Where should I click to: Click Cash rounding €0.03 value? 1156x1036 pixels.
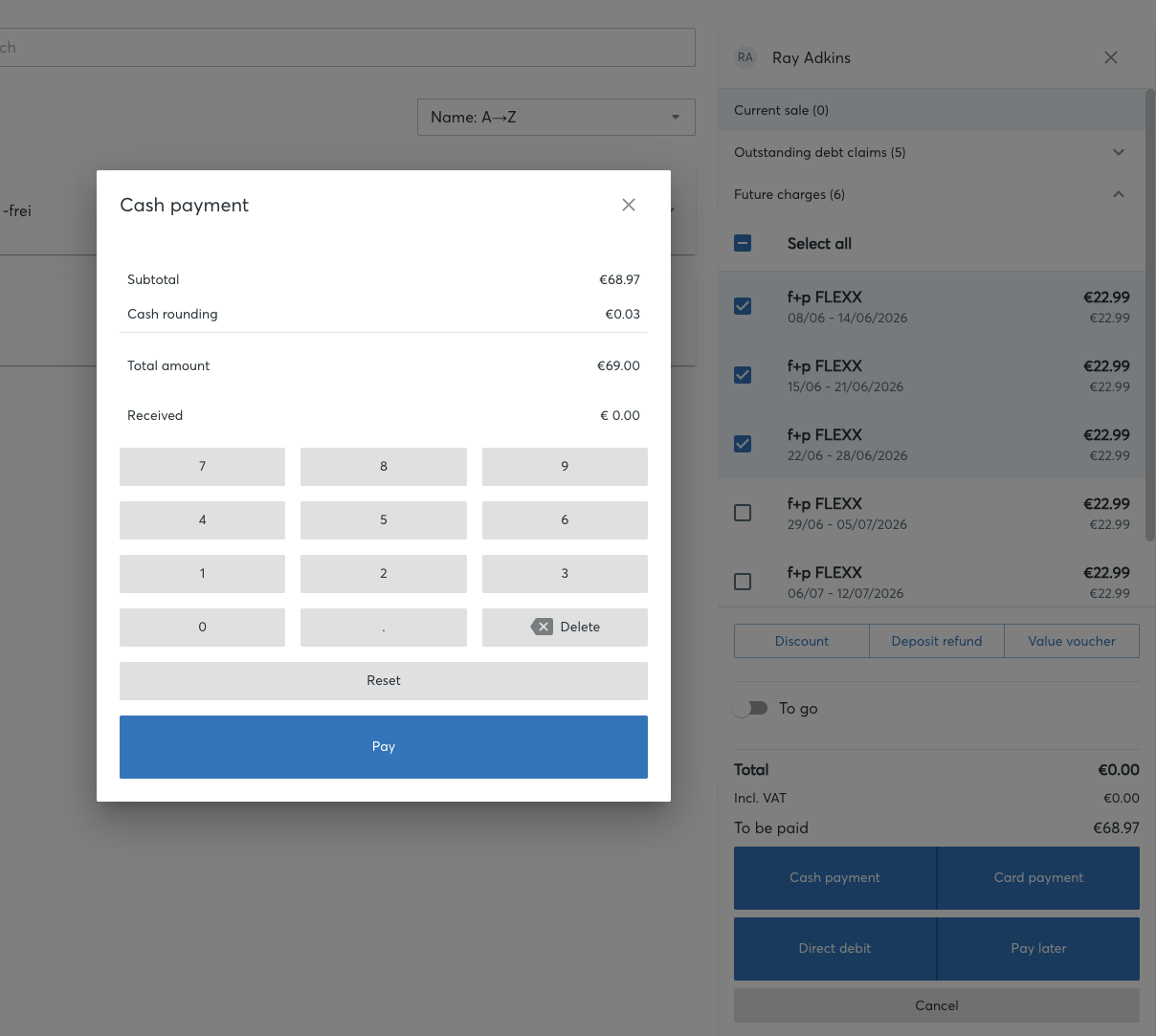click(622, 314)
